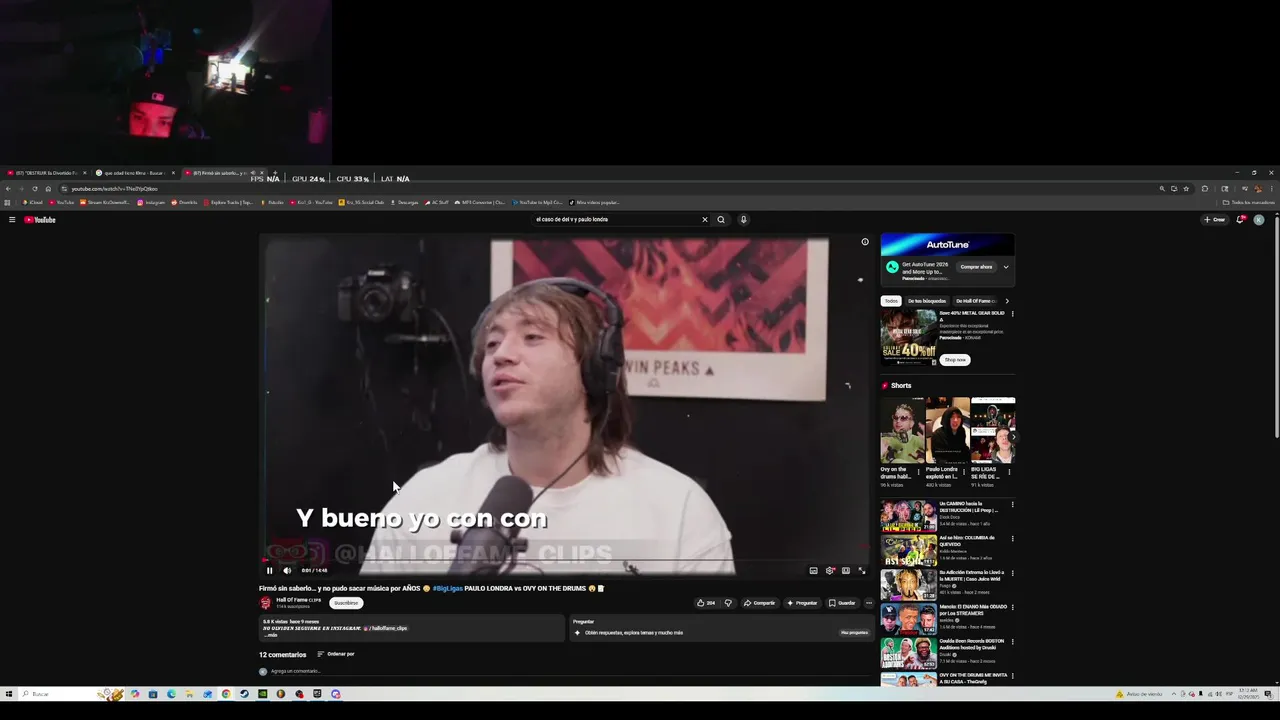This screenshot has height=720, width=1280.
Task: Open the Windows Start menu
Action: tap(8, 694)
